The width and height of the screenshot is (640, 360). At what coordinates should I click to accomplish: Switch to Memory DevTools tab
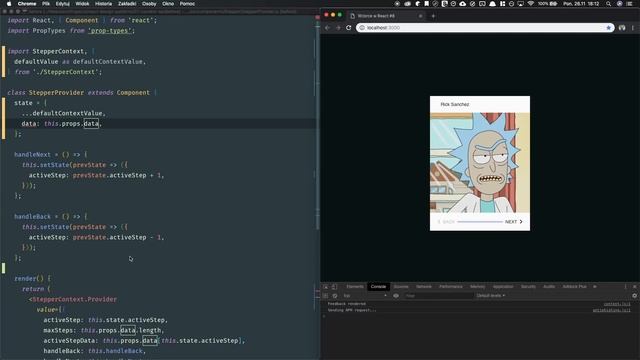pos(478,287)
